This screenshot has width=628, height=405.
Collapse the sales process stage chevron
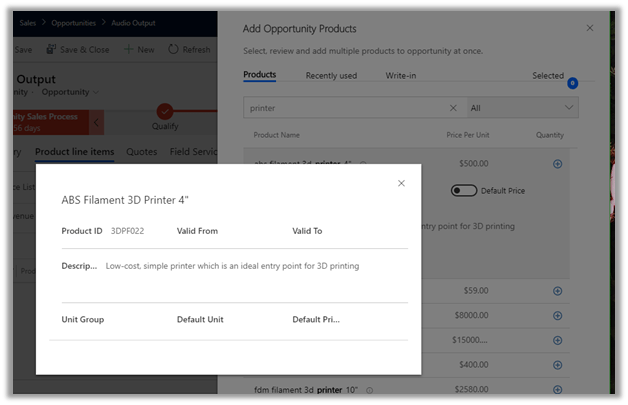(x=96, y=122)
